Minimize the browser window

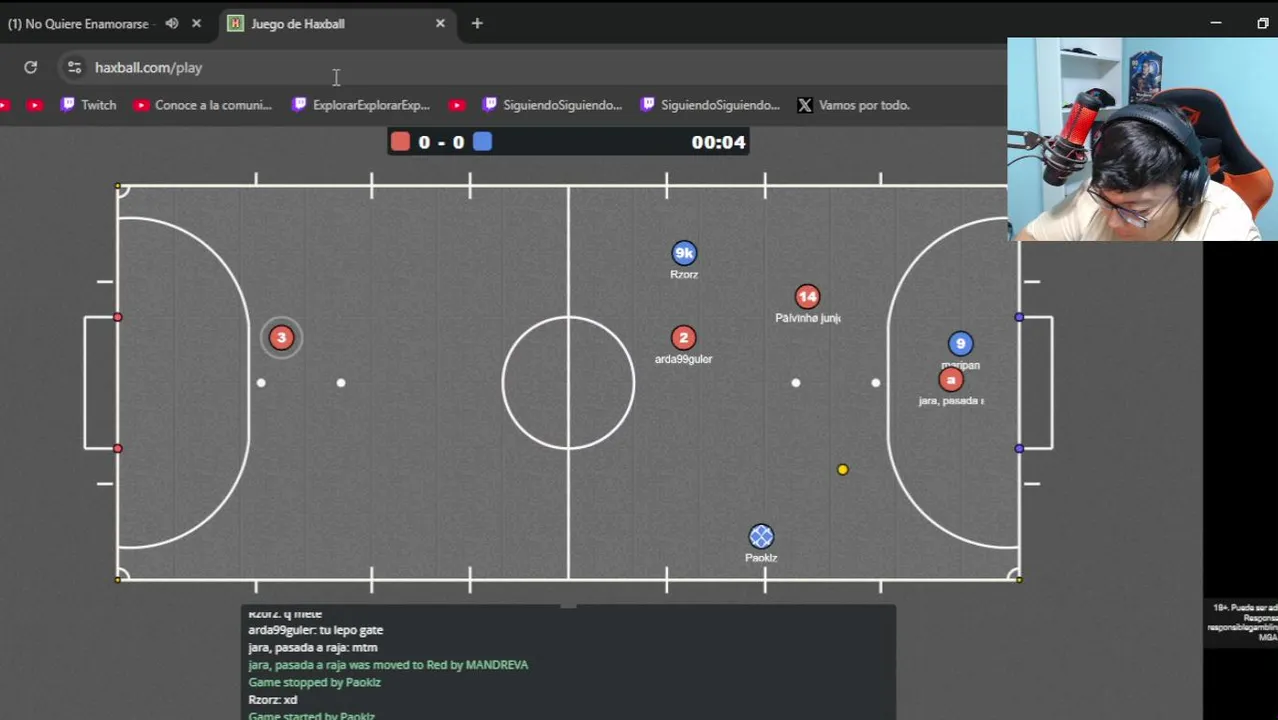(x=1216, y=23)
